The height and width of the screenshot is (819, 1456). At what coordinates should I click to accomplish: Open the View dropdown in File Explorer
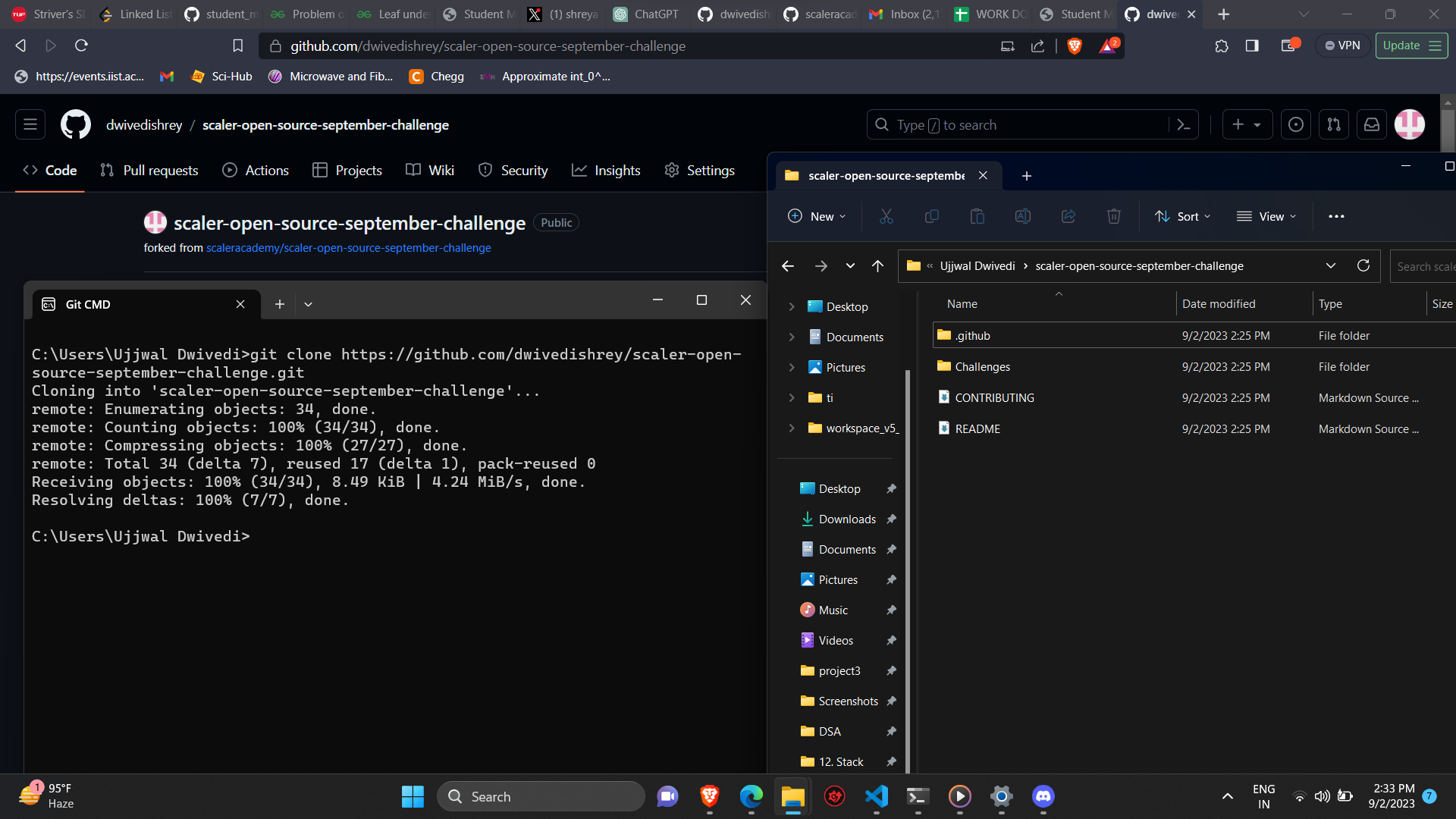click(x=1266, y=216)
